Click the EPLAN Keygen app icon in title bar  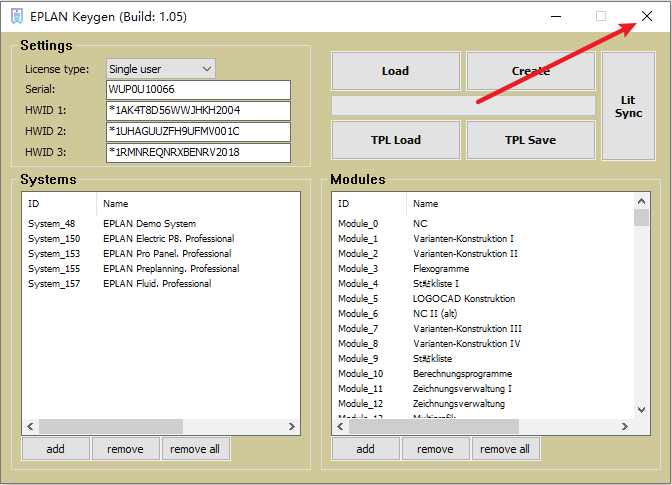[17, 16]
